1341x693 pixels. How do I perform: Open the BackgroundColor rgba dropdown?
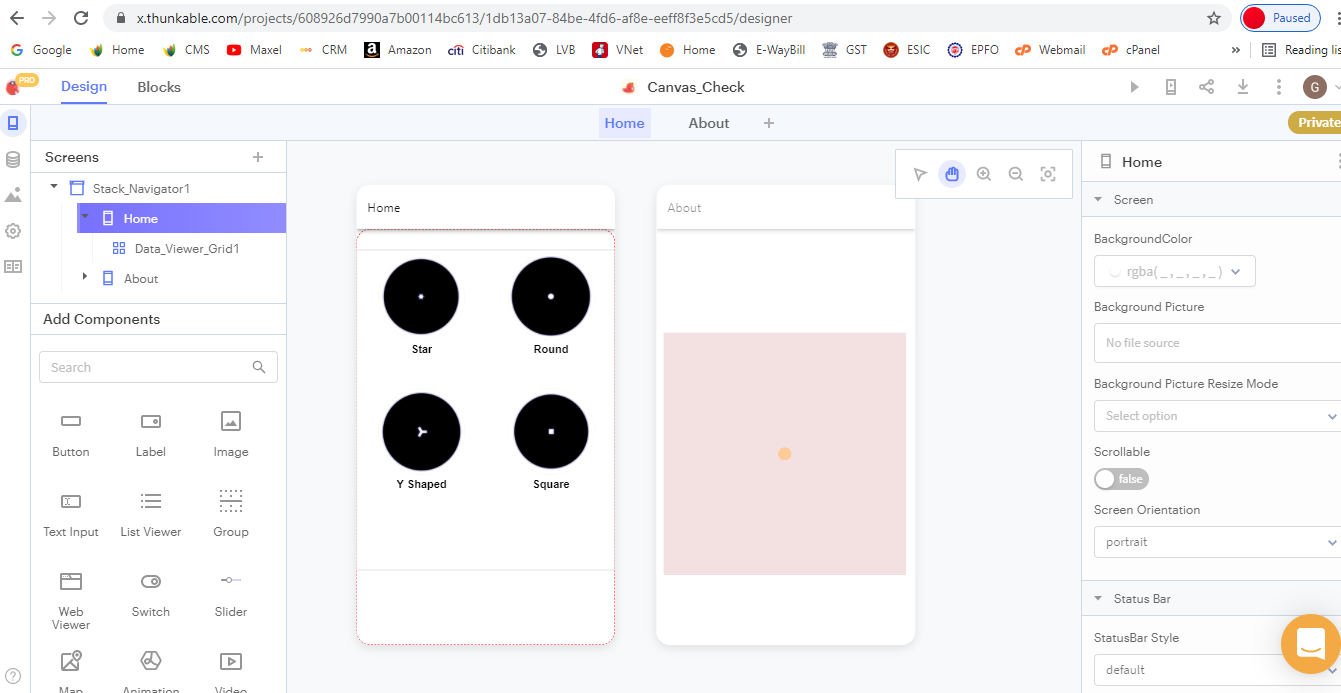click(x=1175, y=271)
